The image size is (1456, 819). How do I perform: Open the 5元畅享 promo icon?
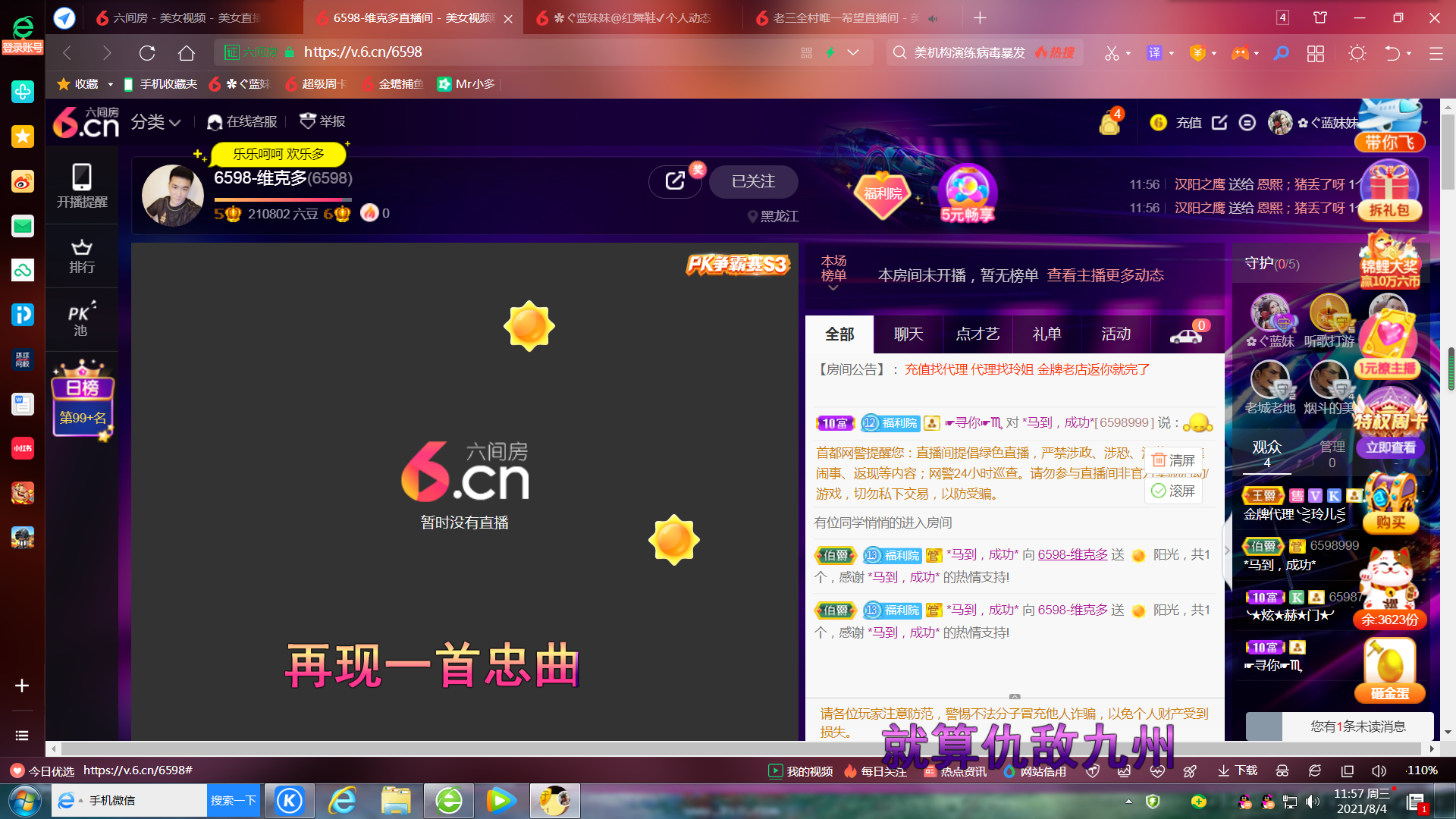967,193
